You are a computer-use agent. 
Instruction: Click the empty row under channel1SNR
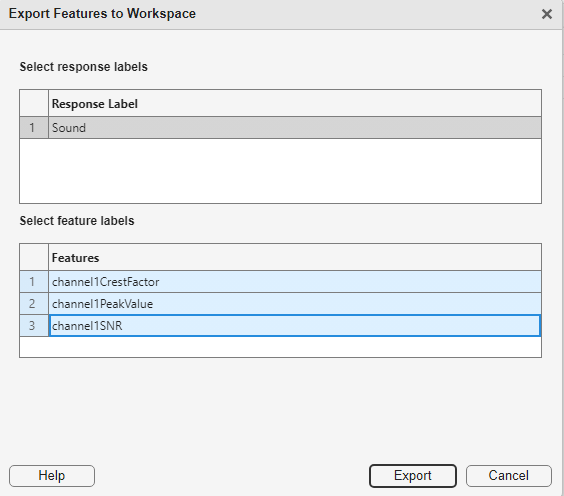tap(281, 347)
